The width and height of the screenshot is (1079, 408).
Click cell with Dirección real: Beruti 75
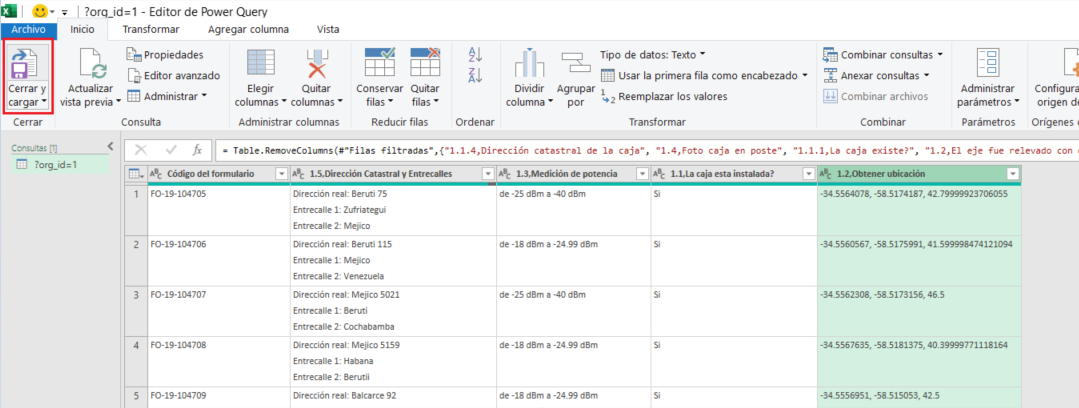392,211
